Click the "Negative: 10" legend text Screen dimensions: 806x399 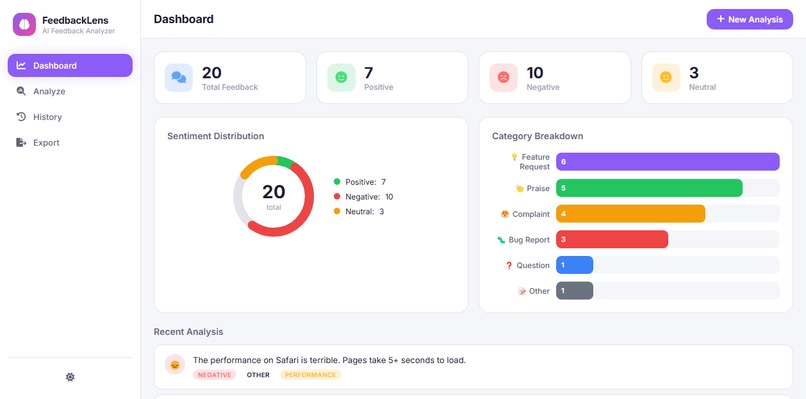pyautogui.click(x=369, y=196)
